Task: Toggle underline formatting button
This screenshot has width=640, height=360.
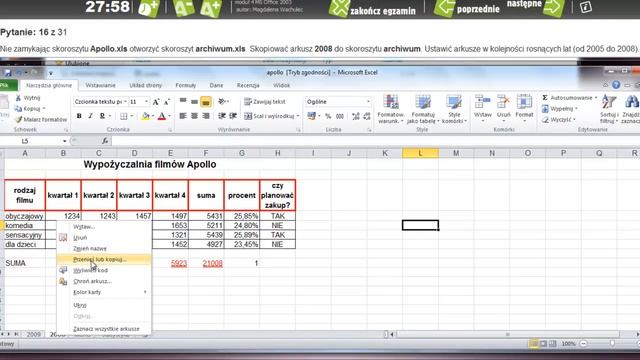Action: (x=102, y=116)
